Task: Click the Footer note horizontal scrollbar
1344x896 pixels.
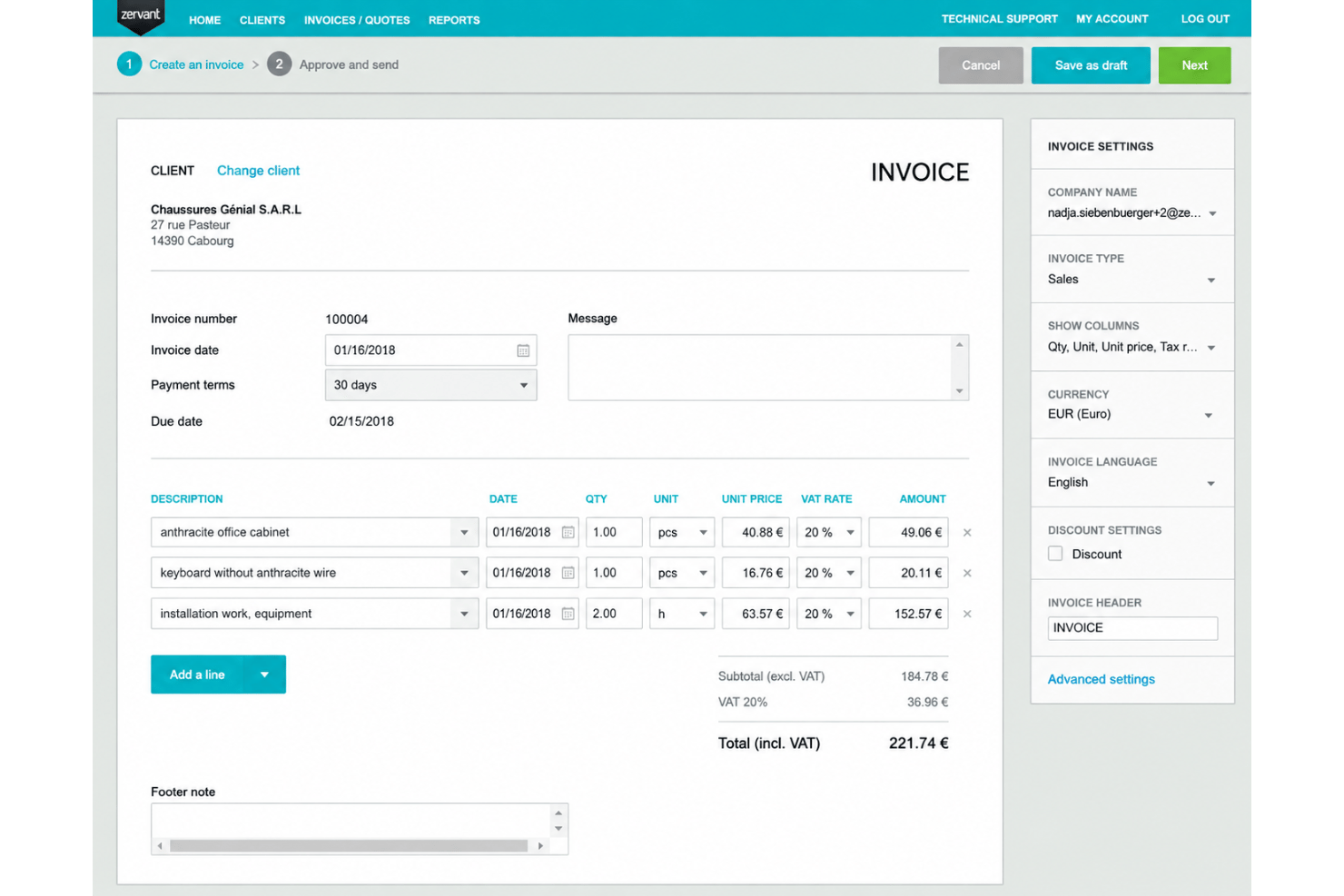Action: click(349, 846)
